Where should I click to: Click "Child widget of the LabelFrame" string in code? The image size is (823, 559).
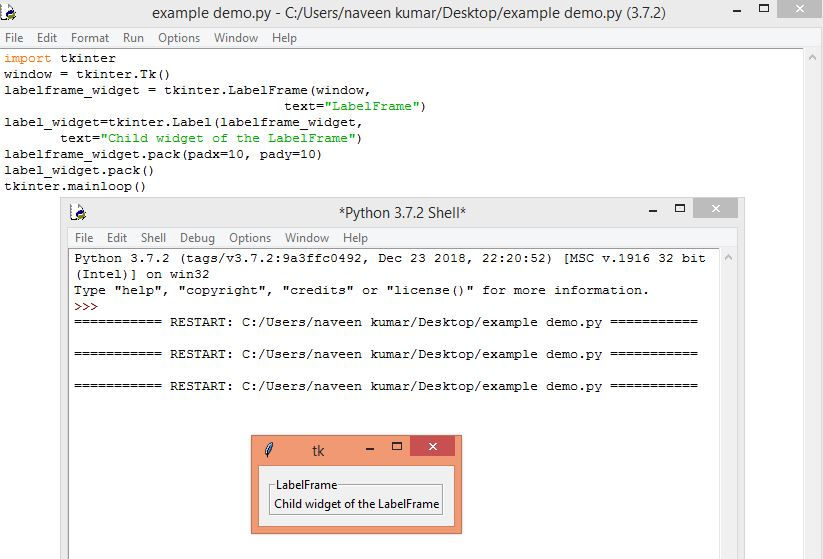pyautogui.click(x=228, y=138)
